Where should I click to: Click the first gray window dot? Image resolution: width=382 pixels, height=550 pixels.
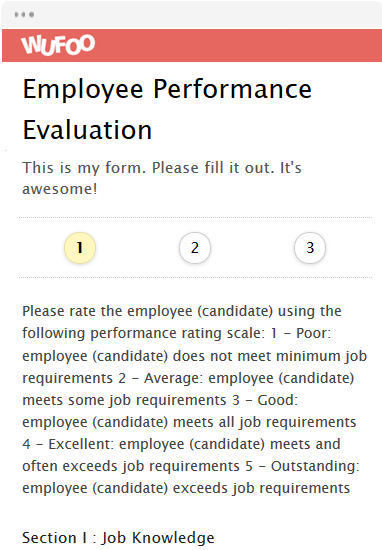pos(16,14)
